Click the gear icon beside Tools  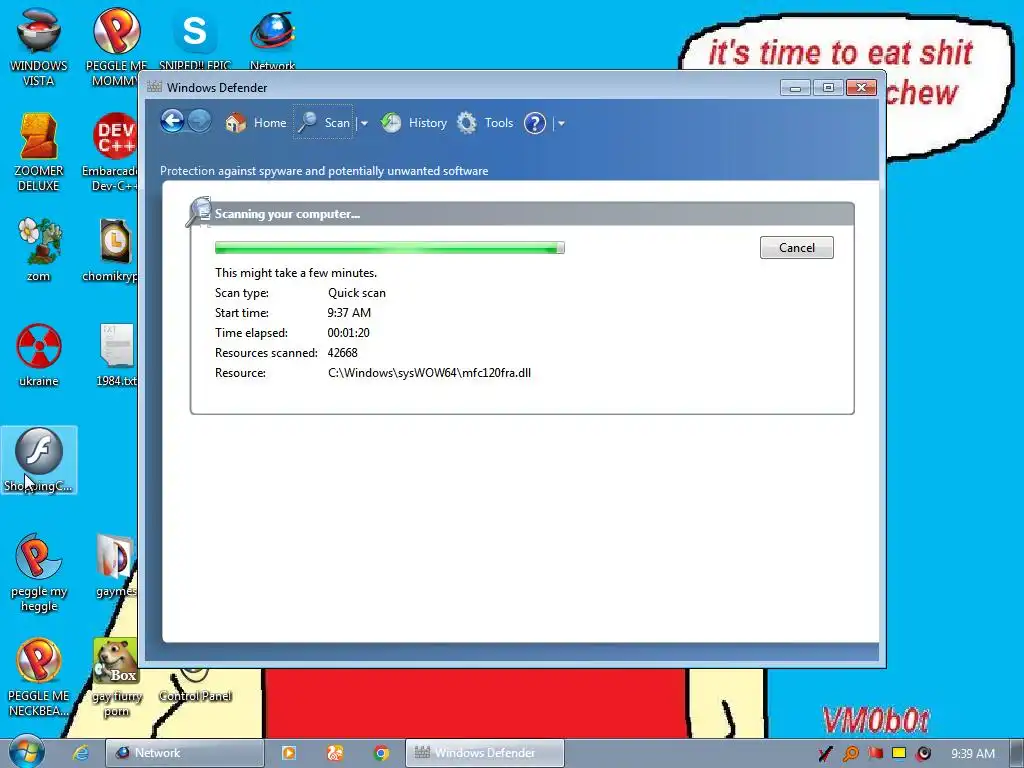[x=466, y=123]
